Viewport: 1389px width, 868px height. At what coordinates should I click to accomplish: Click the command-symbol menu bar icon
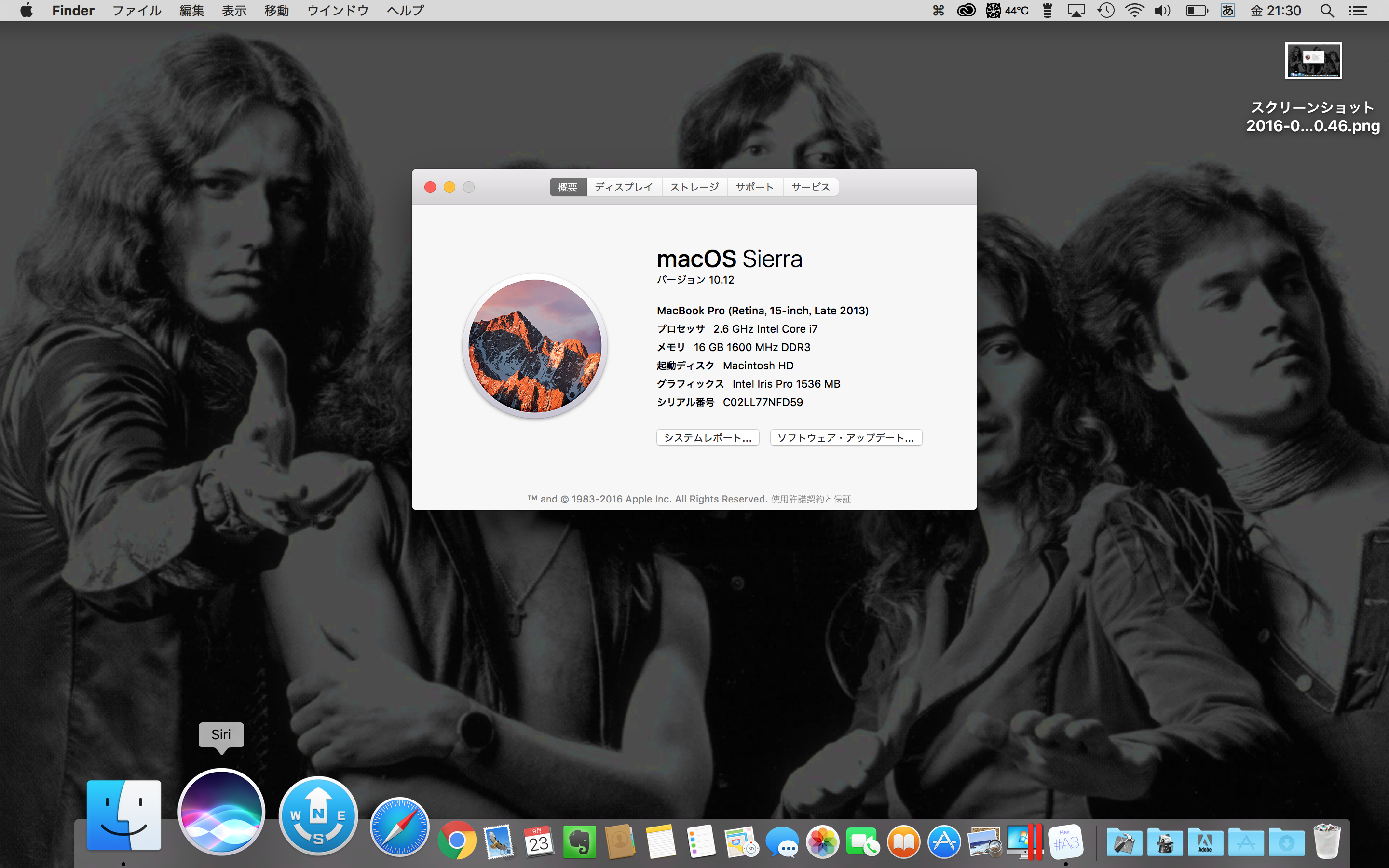pyautogui.click(x=939, y=10)
